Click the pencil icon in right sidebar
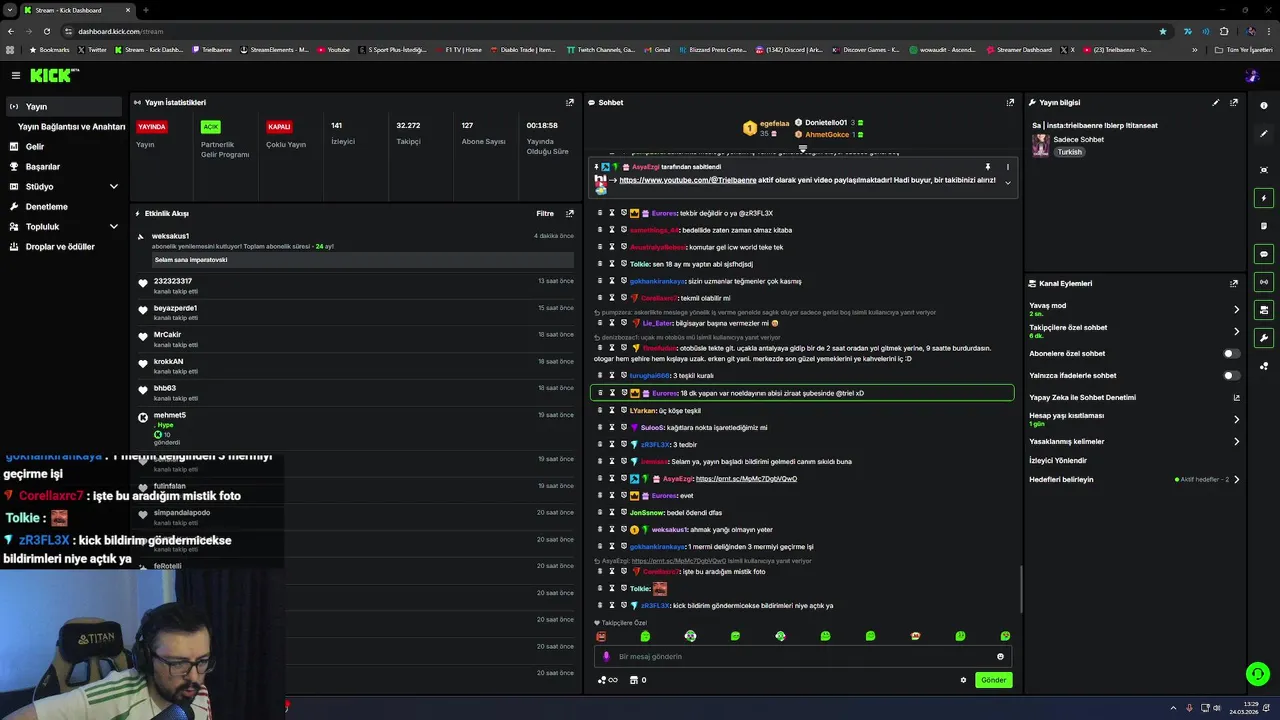1280x720 pixels. pos(1264,134)
